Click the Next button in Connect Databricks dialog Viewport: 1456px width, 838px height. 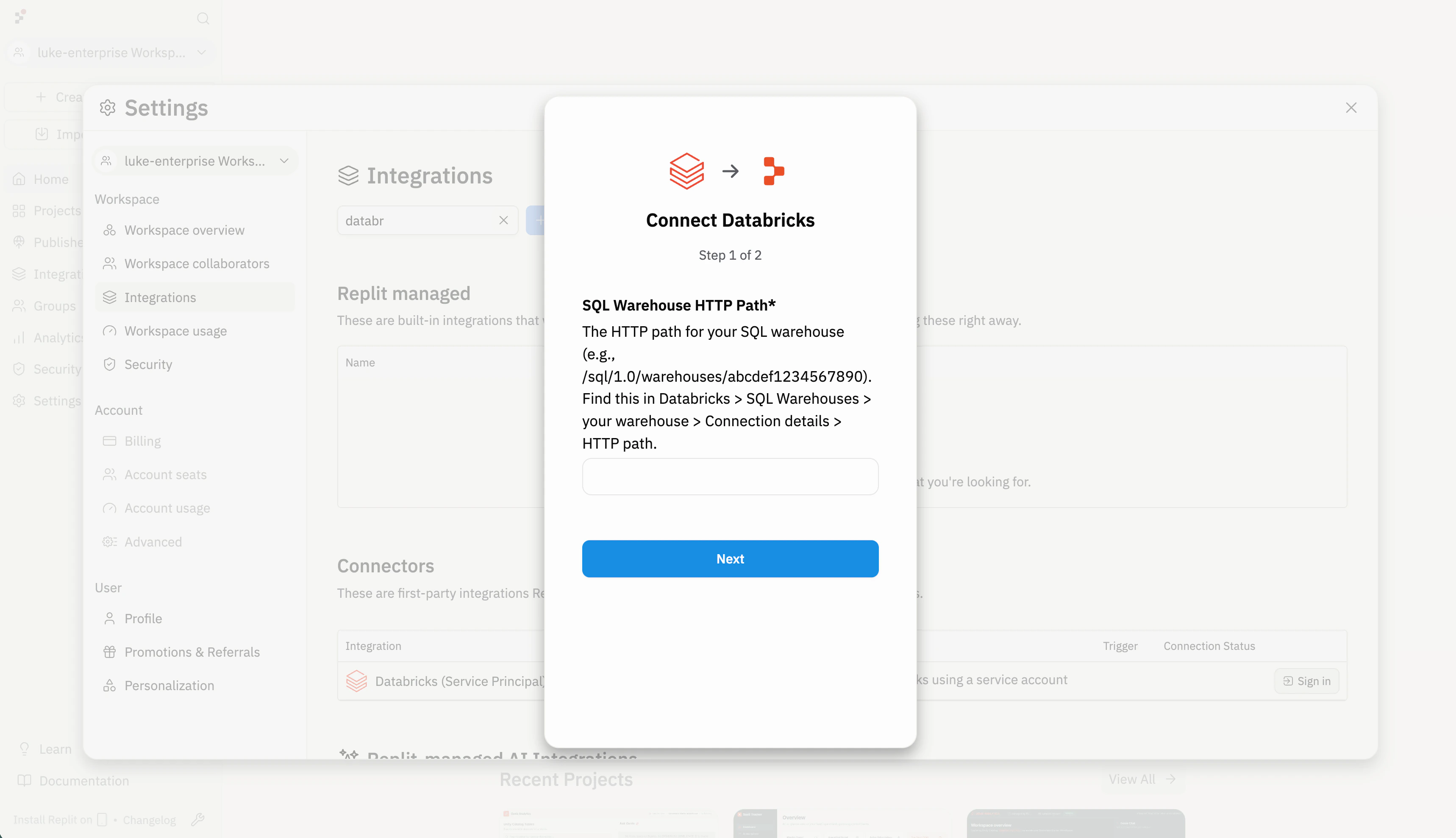point(730,558)
